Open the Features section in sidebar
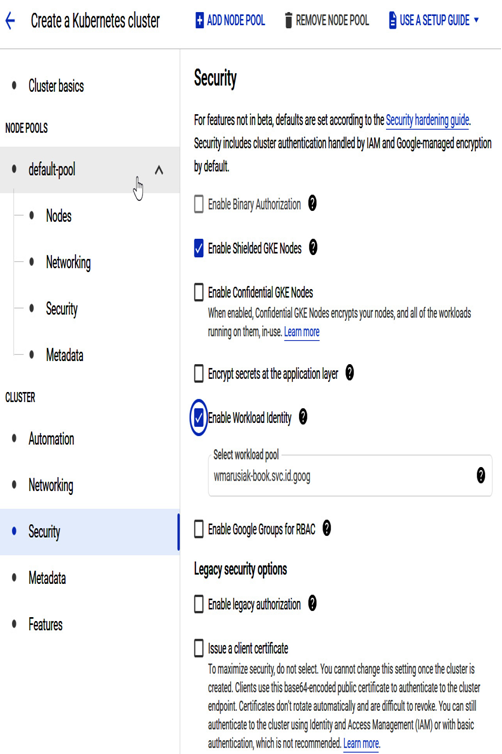 (45, 624)
